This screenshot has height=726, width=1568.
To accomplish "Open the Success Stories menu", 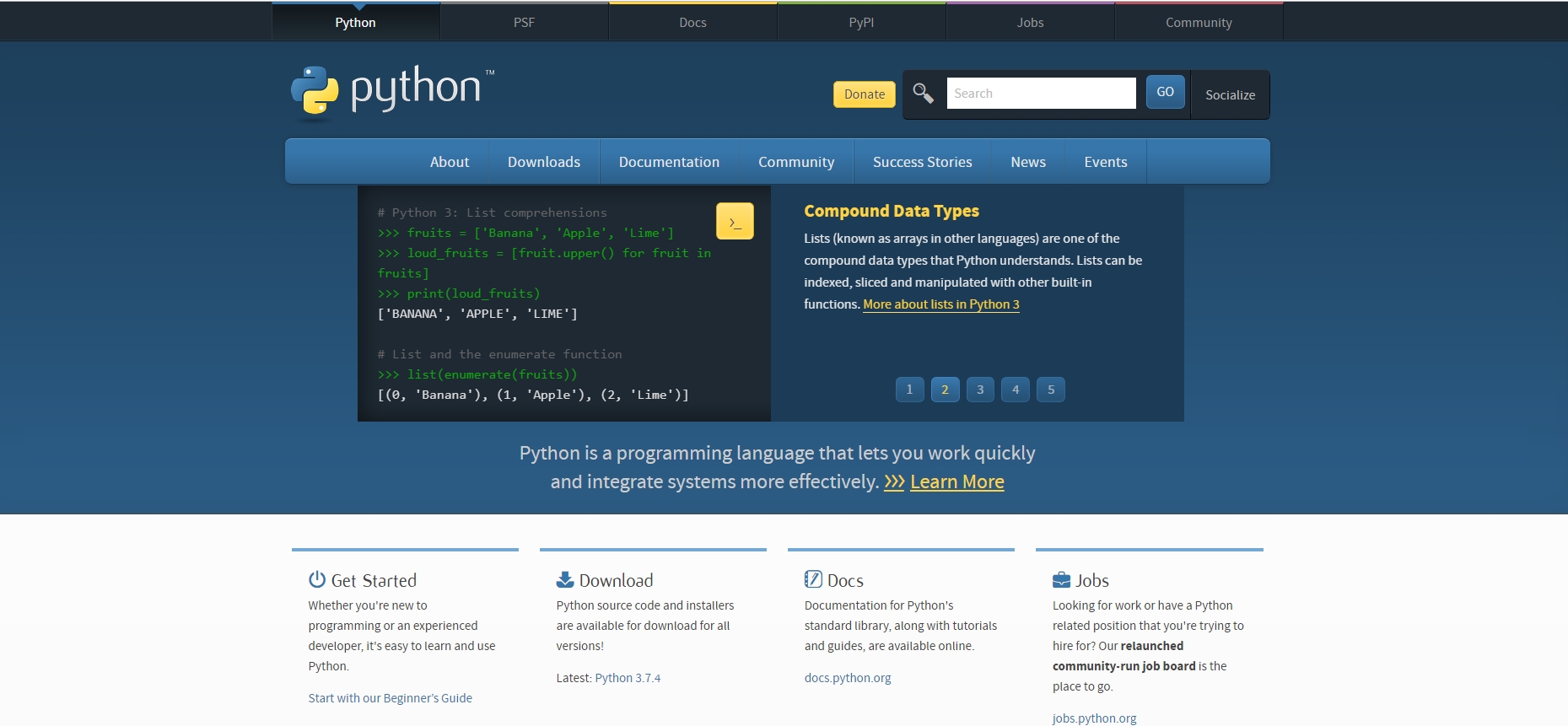I will (x=922, y=162).
